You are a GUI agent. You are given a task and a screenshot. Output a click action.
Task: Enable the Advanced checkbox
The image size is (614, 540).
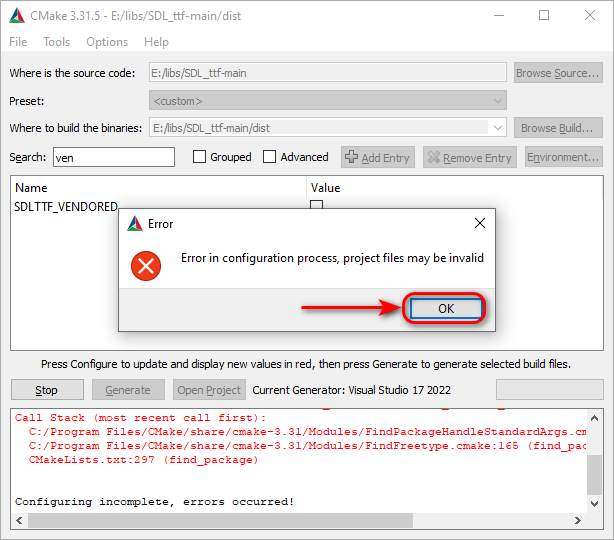270,157
